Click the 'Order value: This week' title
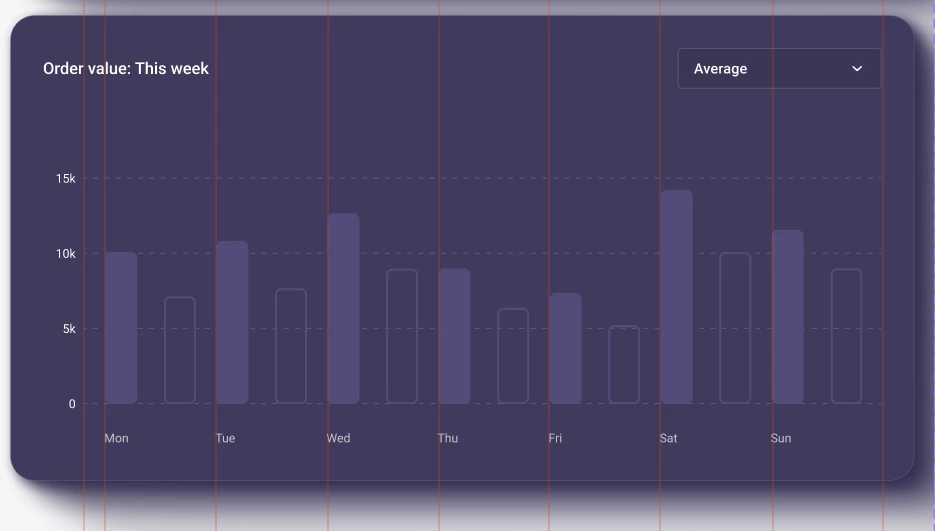935x531 pixels. [x=126, y=69]
